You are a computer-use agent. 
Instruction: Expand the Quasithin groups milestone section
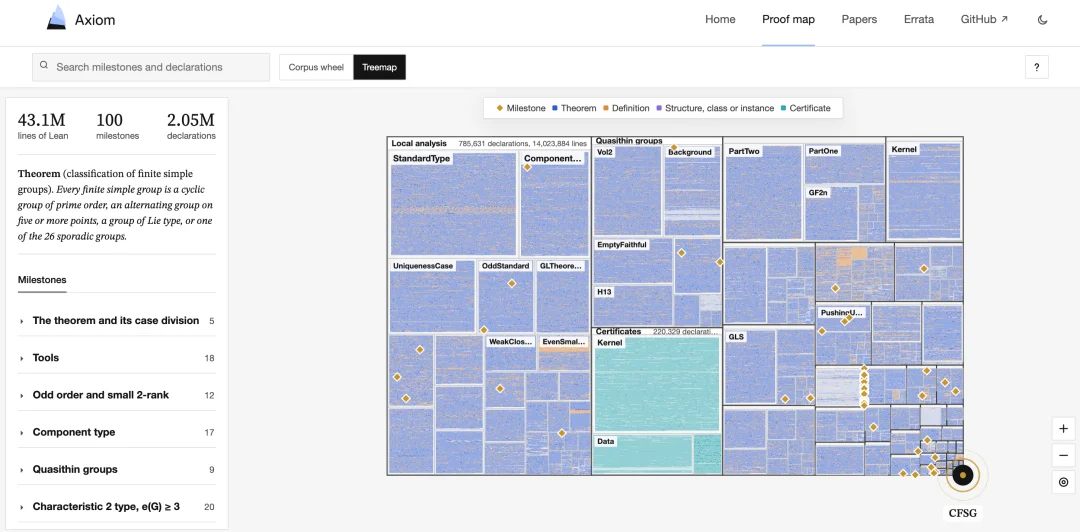click(116, 469)
